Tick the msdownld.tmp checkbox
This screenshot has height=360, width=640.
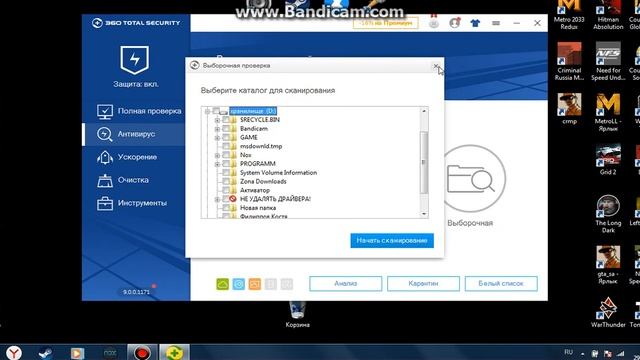[x=226, y=146]
